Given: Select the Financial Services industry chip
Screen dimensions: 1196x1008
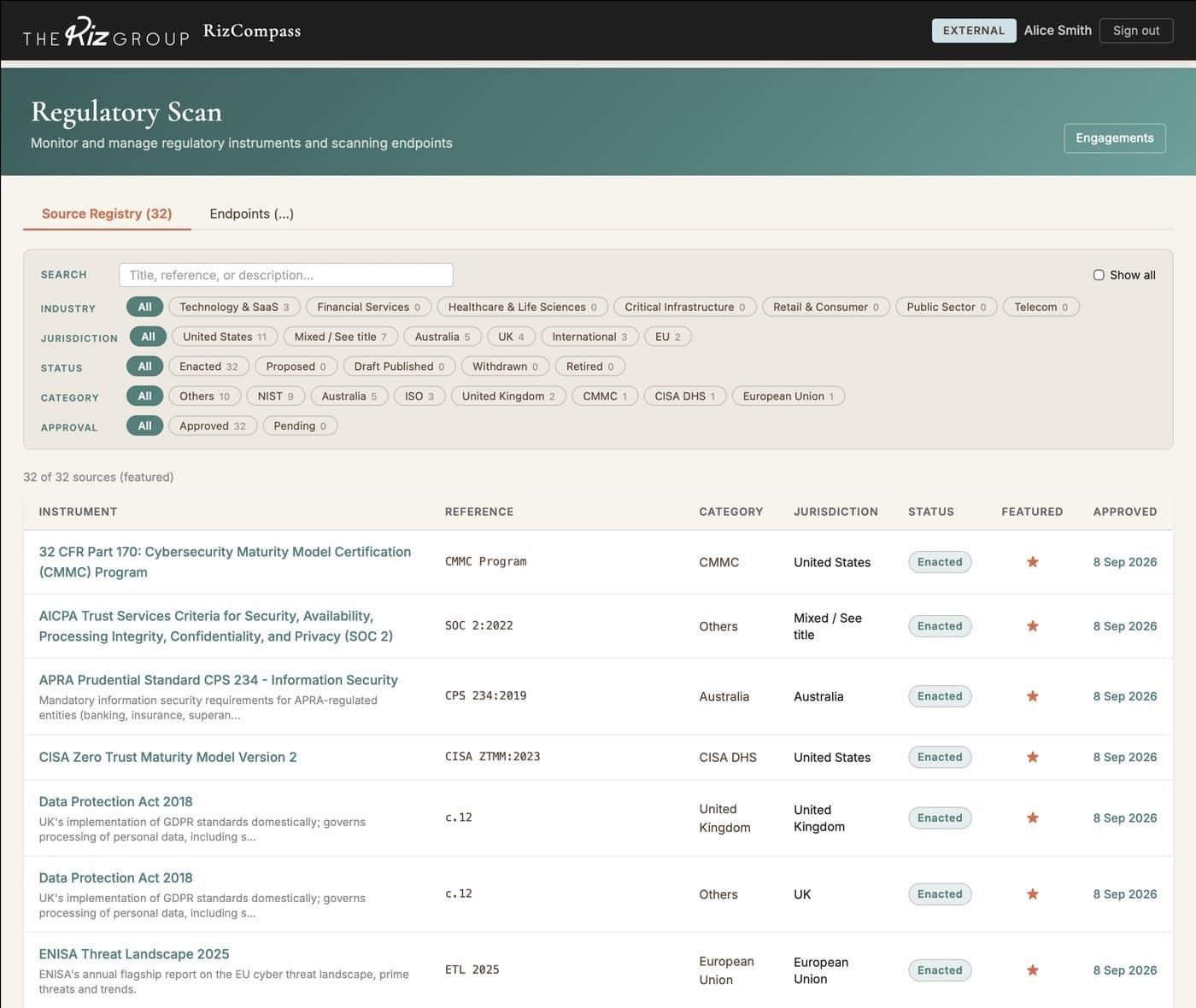Looking at the screenshot, I should point(368,307).
